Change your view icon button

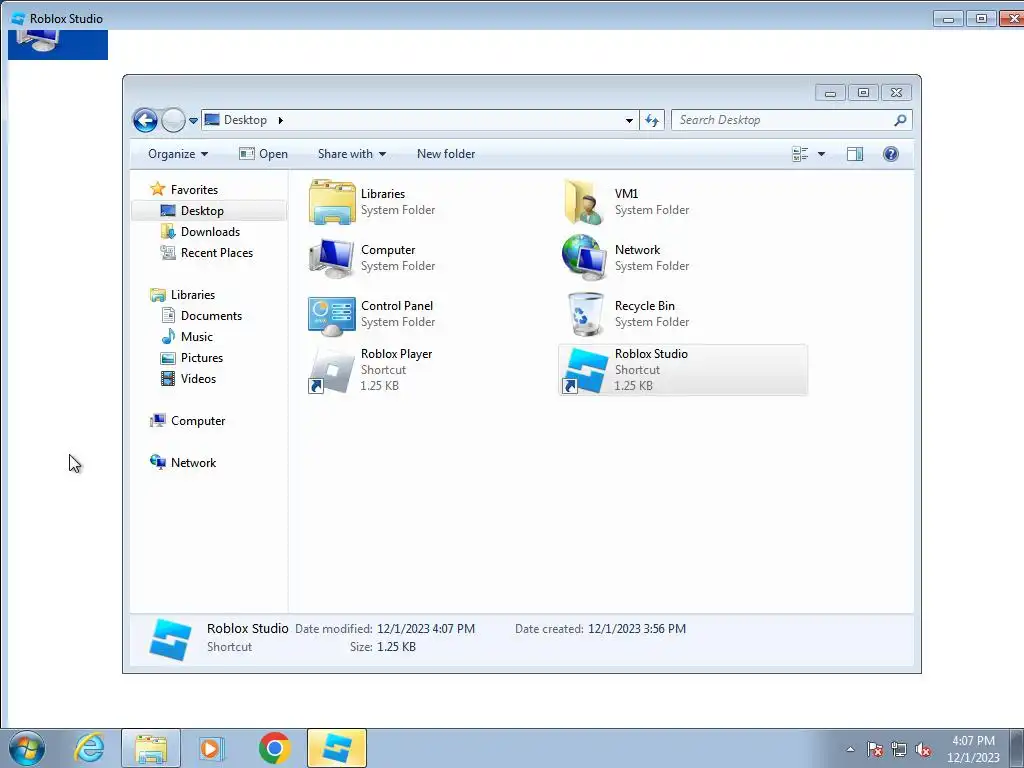800,154
